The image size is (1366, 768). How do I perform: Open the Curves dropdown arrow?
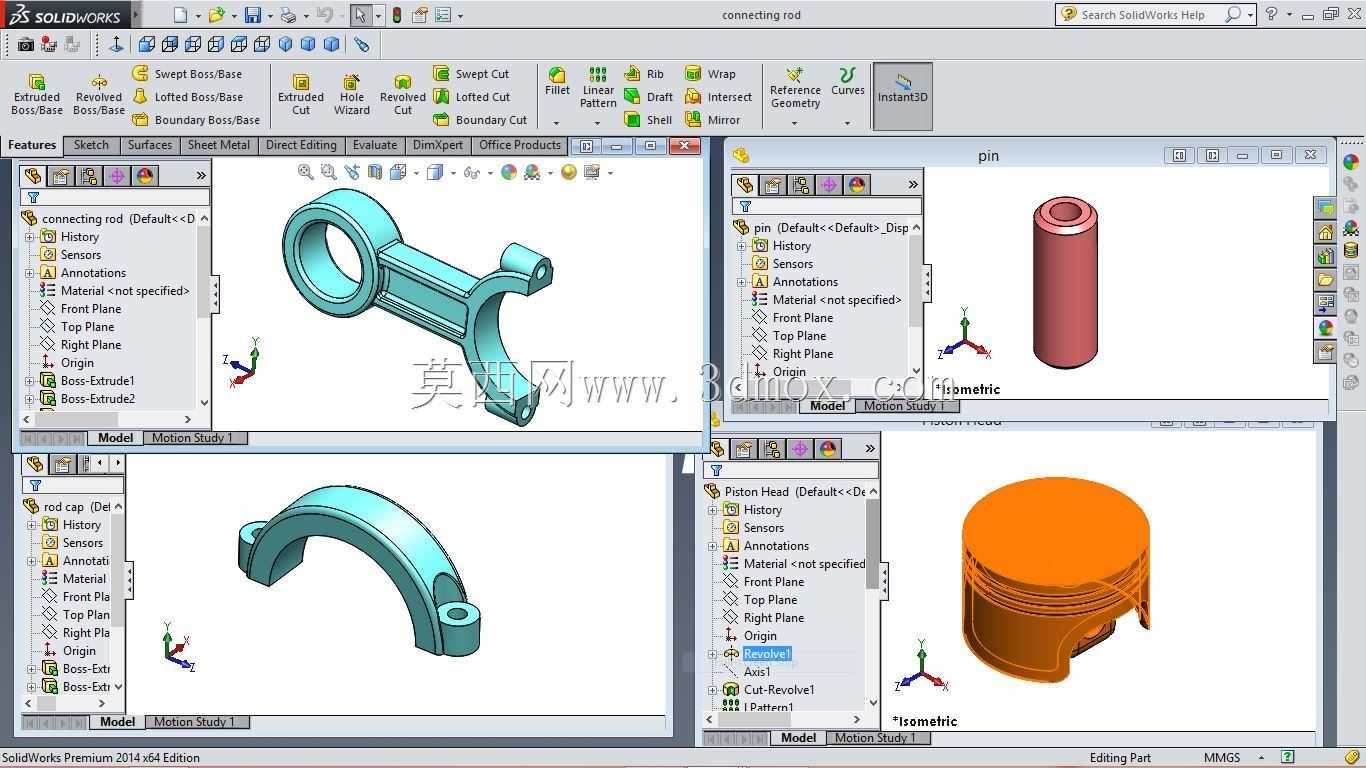[x=847, y=124]
